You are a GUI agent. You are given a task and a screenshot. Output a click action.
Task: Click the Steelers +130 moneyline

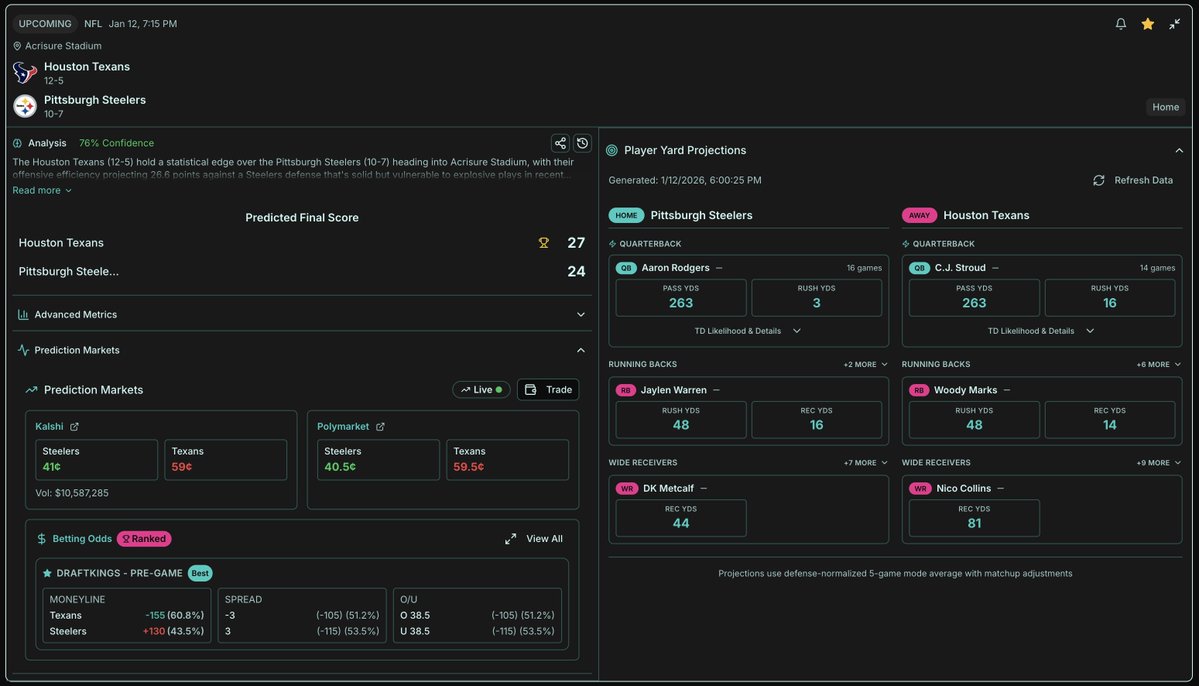point(127,632)
